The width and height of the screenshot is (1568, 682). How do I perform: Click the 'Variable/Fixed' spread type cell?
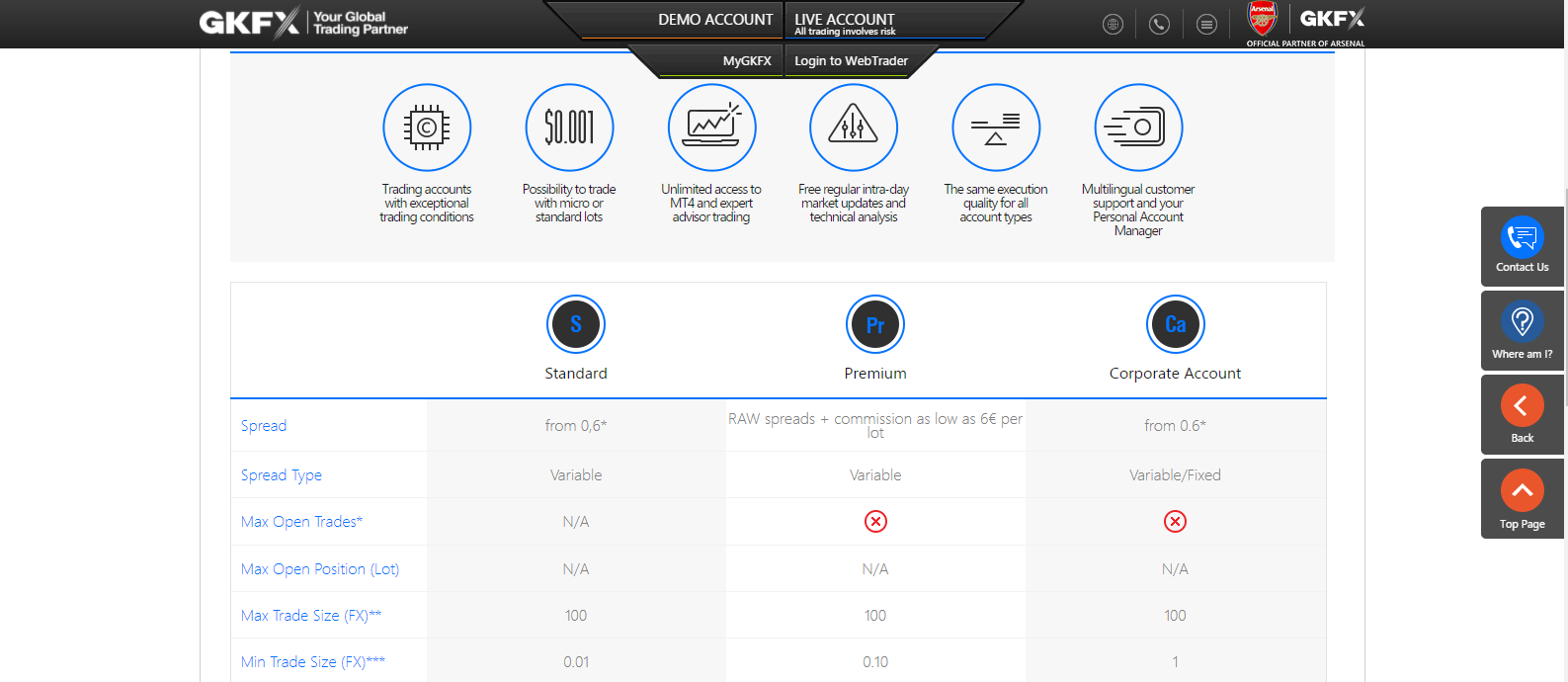coord(1175,475)
